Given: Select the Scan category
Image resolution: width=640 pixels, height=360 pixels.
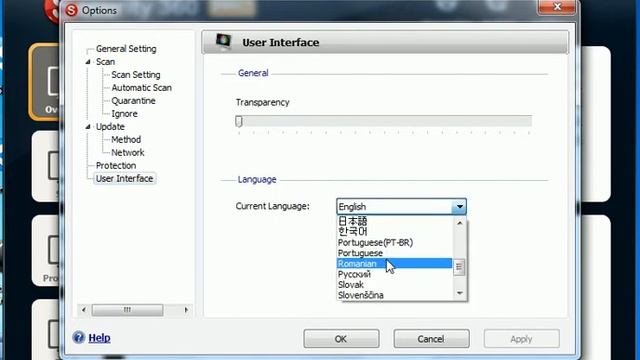Looking at the screenshot, I should pos(105,62).
